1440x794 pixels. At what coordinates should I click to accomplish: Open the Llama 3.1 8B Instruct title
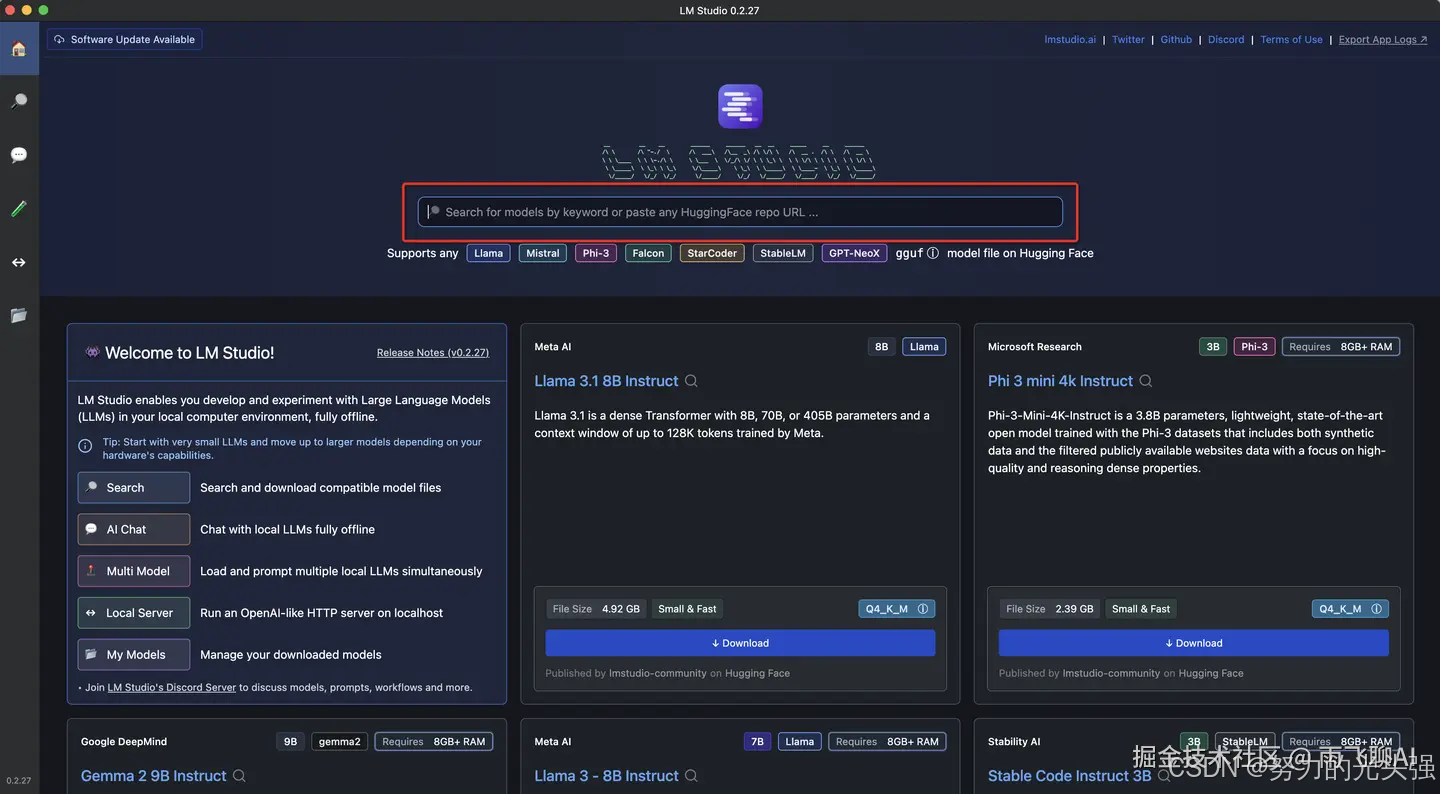tap(606, 381)
